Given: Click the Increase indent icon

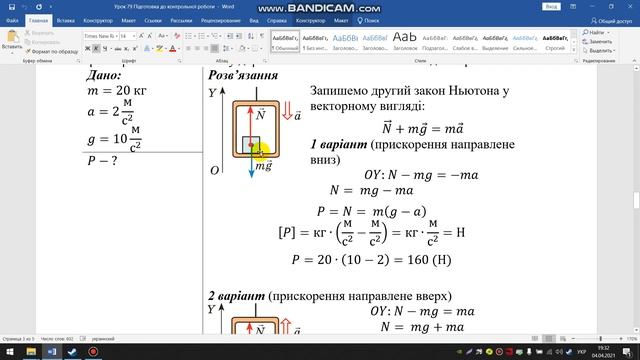Looking at the screenshot, I should pyautogui.click(x=239, y=36).
